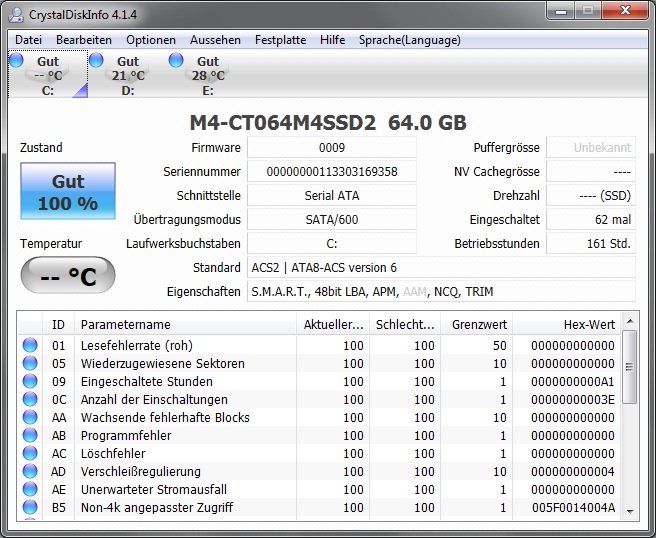Screen dimensions: 656x538
Task: Select drive E: at 28 °C
Action: [208, 74]
